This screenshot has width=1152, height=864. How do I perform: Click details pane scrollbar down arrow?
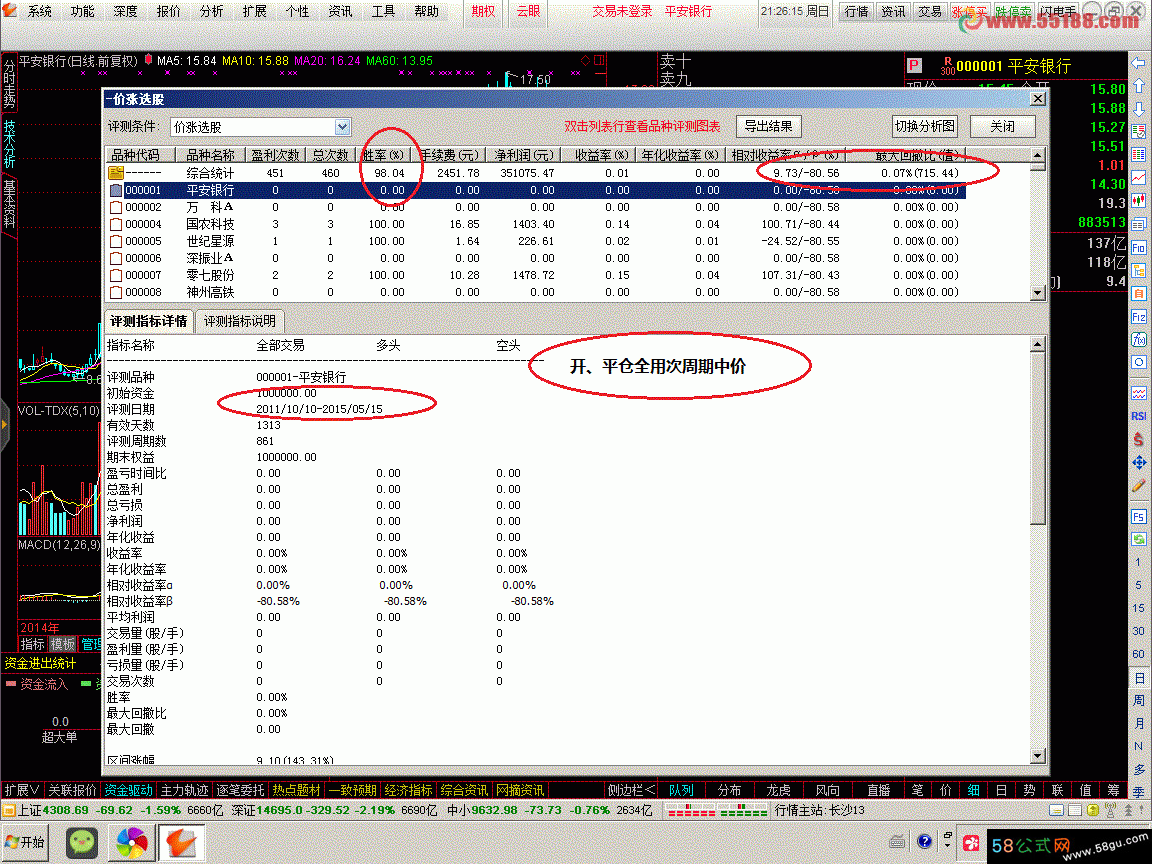[x=1037, y=756]
